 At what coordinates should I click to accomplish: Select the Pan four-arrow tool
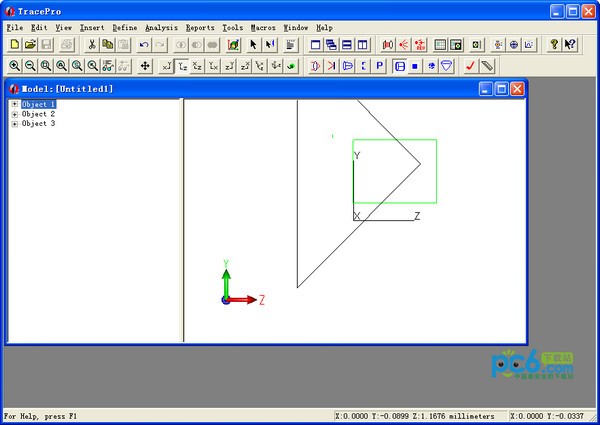coord(146,66)
